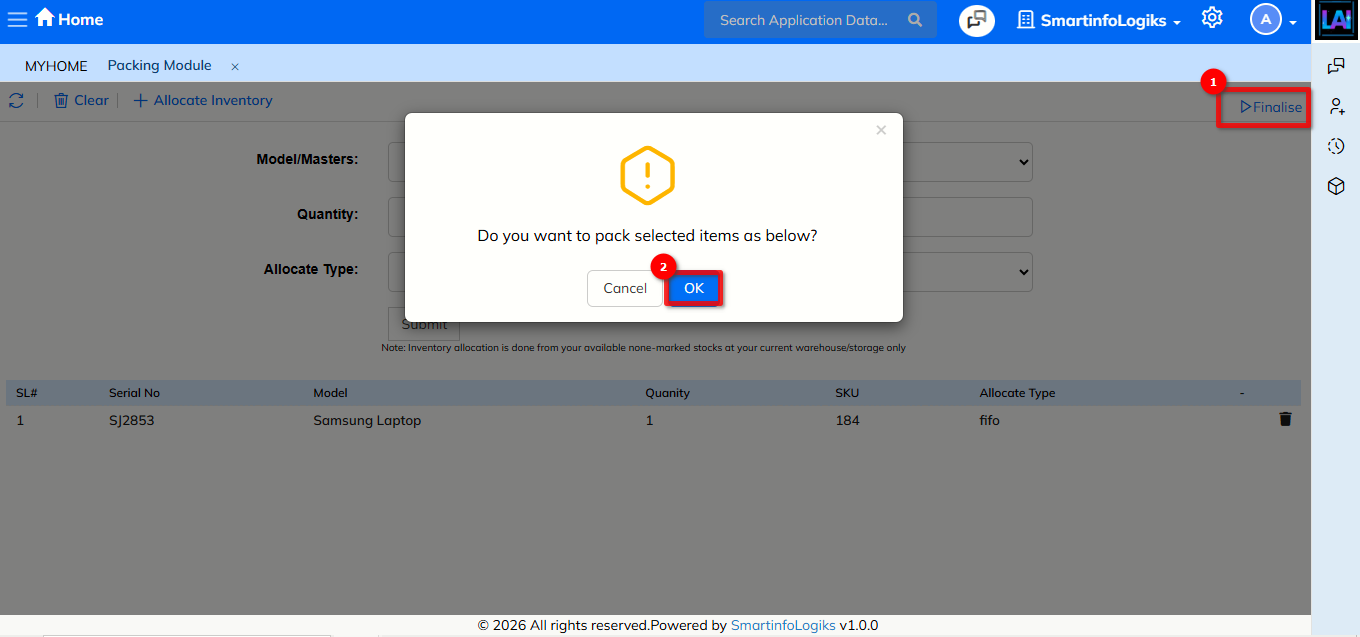Open the settings gear icon
Screen dimensions: 1360x637
(1212, 18)
